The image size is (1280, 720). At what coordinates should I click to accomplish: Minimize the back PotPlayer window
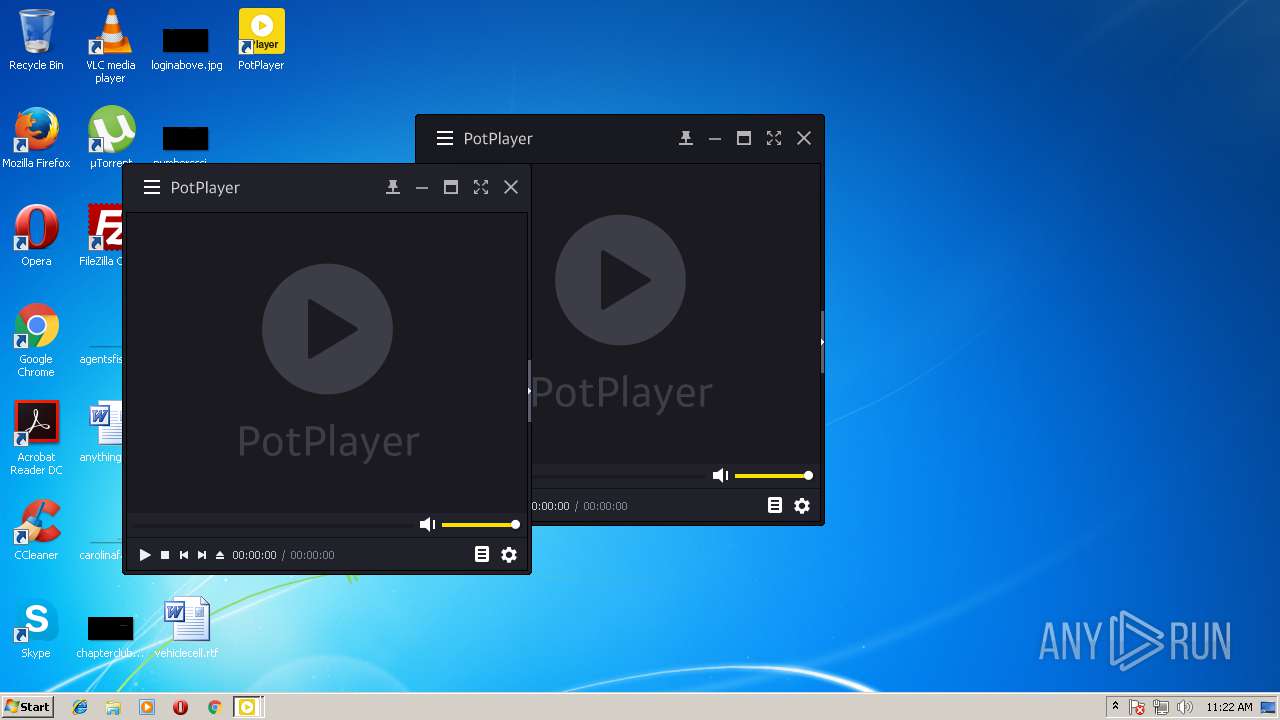click(x=715, y=138)
